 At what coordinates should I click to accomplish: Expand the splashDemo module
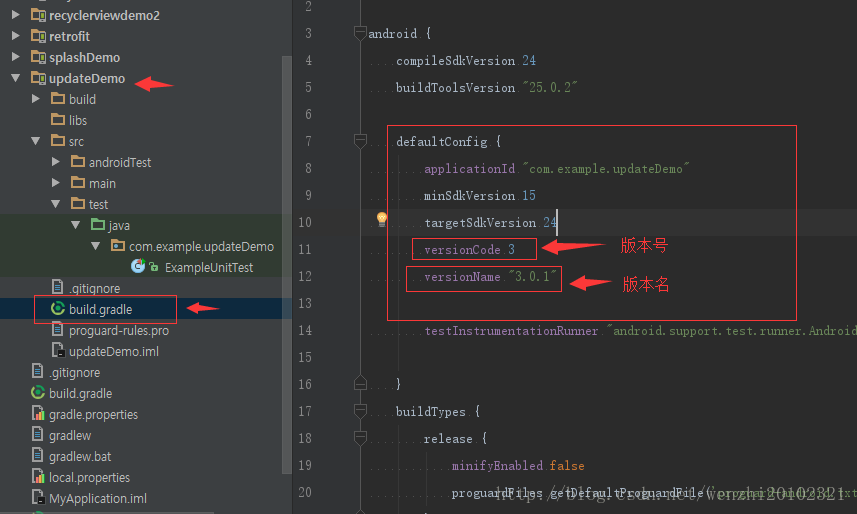pos(16,57)
